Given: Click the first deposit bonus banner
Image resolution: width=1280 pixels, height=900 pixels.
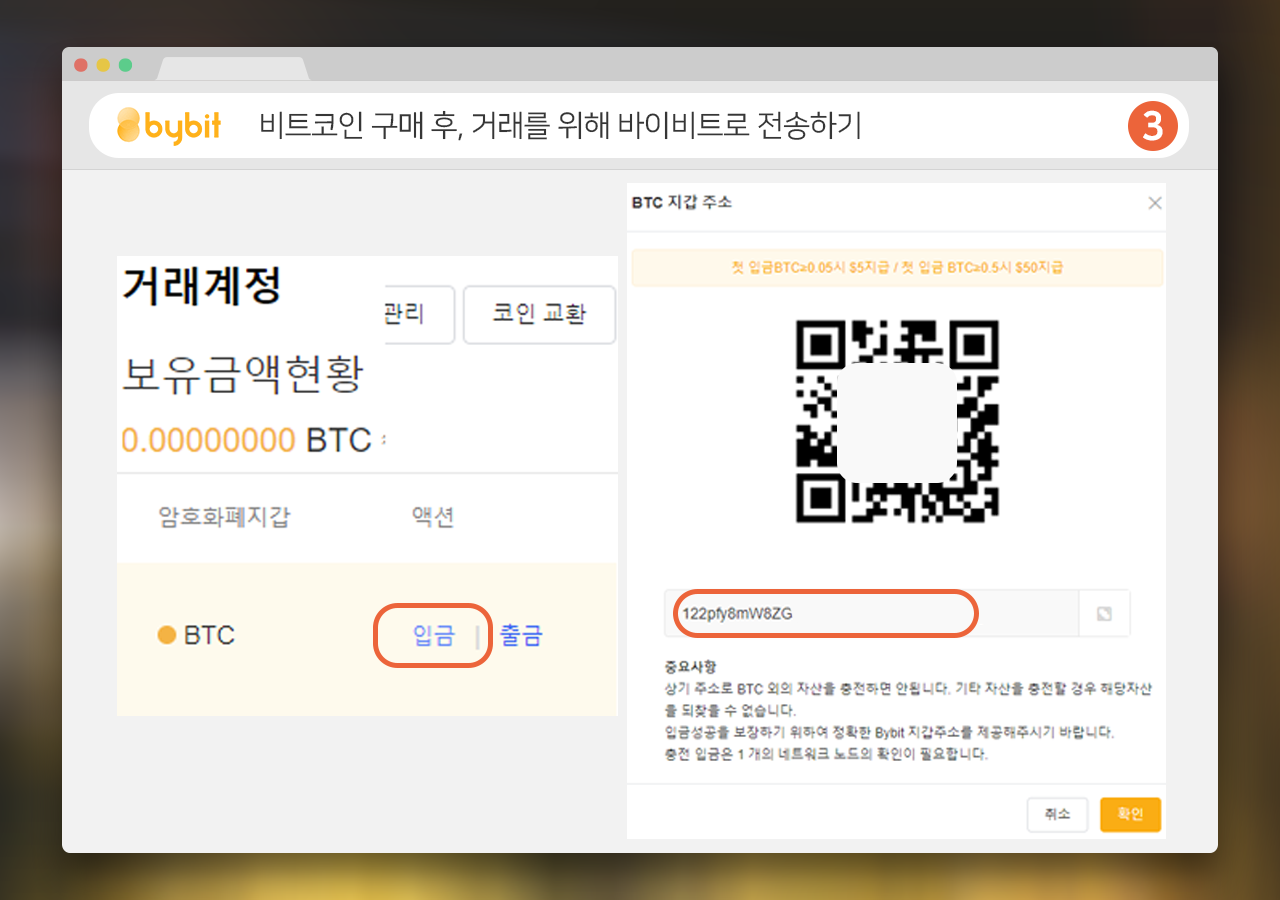Looking at the screenshot, I should click(x=897, y=267).
